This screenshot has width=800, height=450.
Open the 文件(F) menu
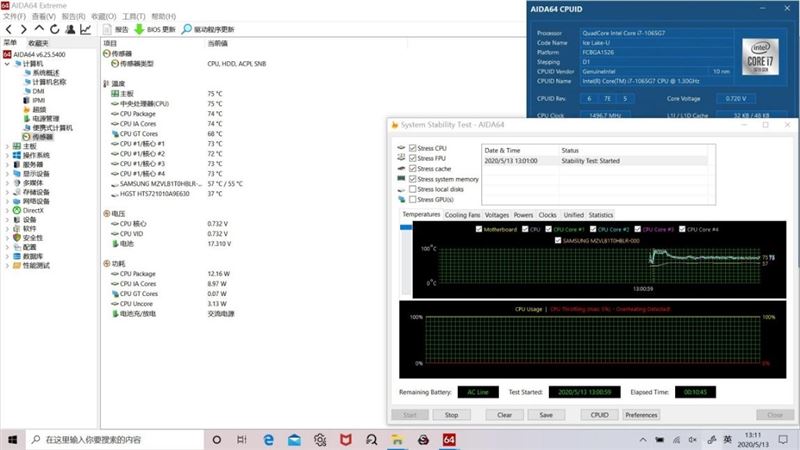[15, 16]
